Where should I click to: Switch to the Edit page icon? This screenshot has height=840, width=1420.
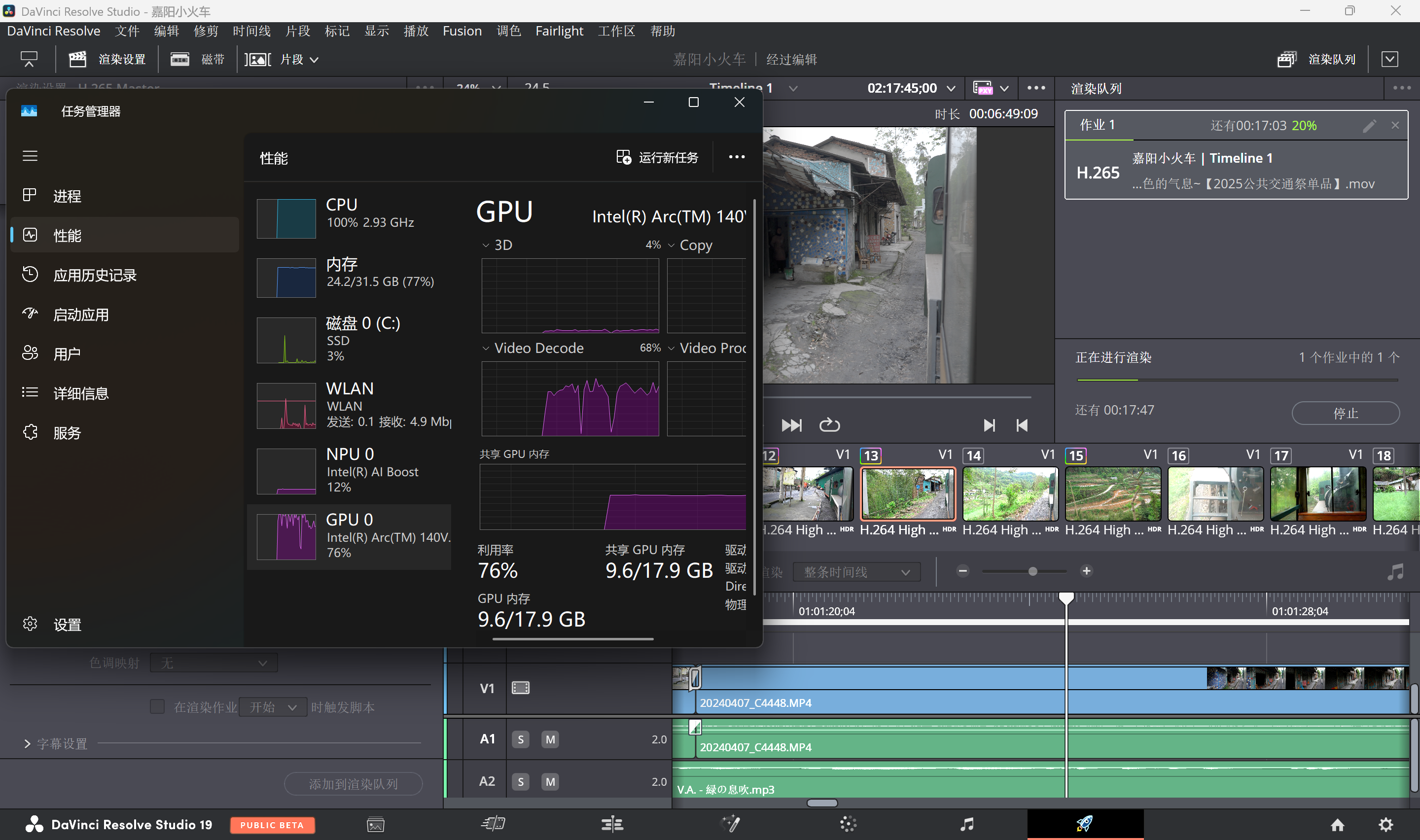pyautogui.click(x=612, y=824)
